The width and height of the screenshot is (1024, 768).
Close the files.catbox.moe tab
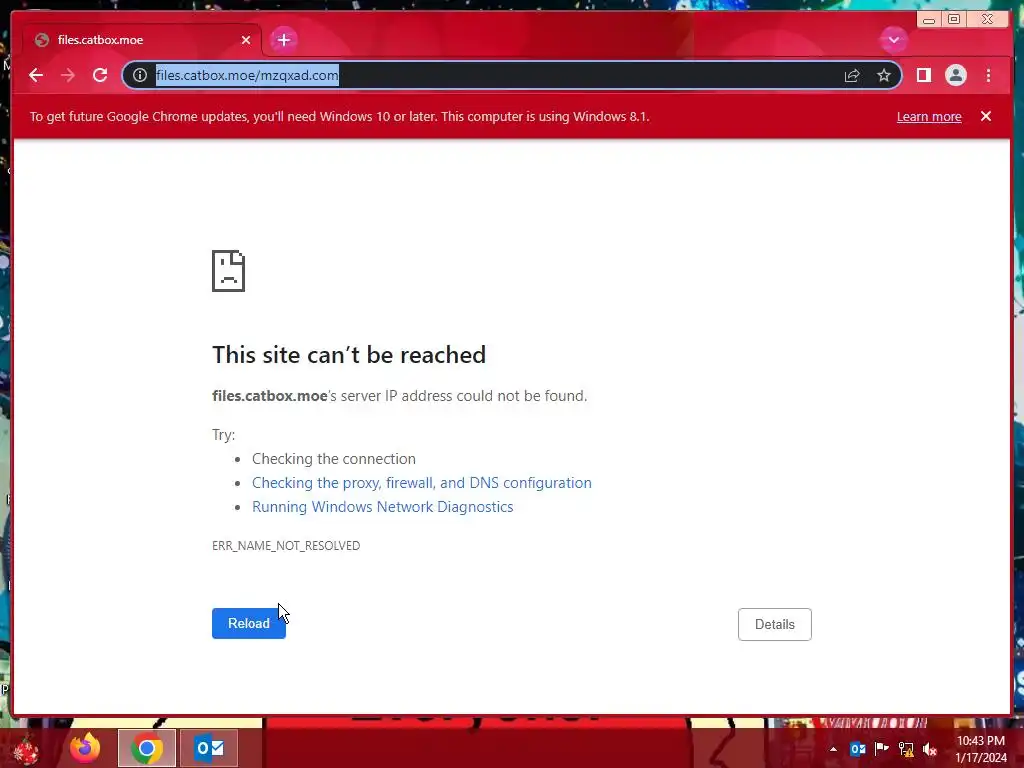246,40
